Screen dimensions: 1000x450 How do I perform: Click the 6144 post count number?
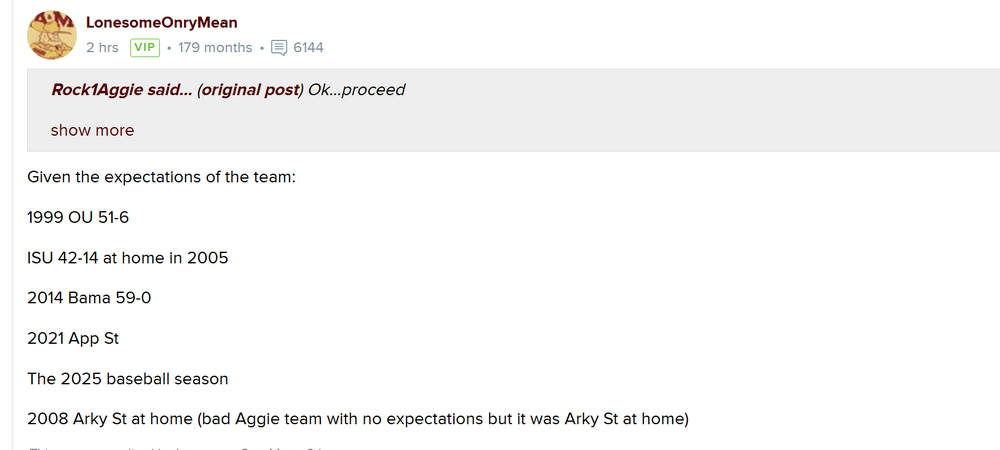308,47
